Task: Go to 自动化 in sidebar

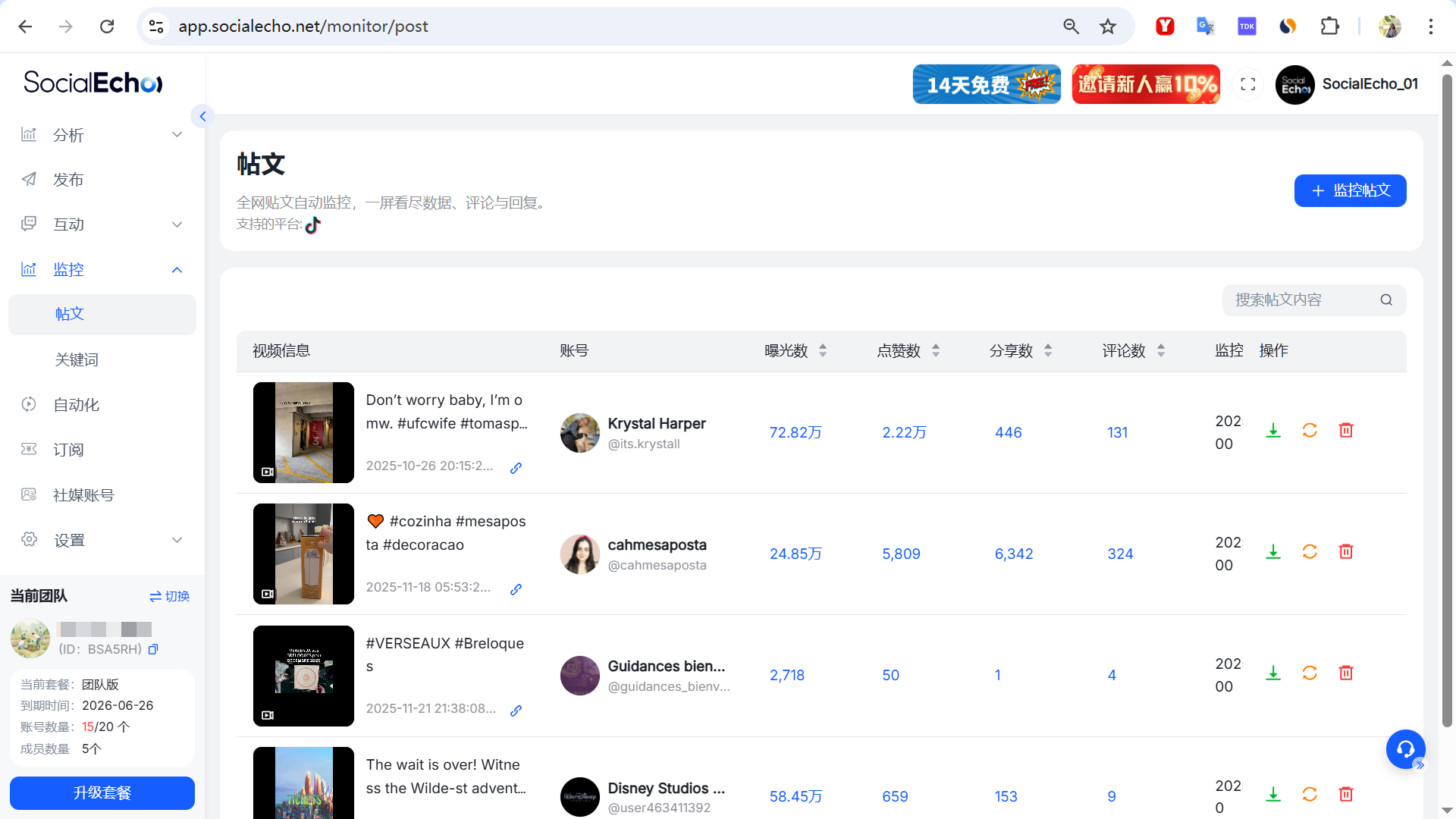Action: coord(76,405)
